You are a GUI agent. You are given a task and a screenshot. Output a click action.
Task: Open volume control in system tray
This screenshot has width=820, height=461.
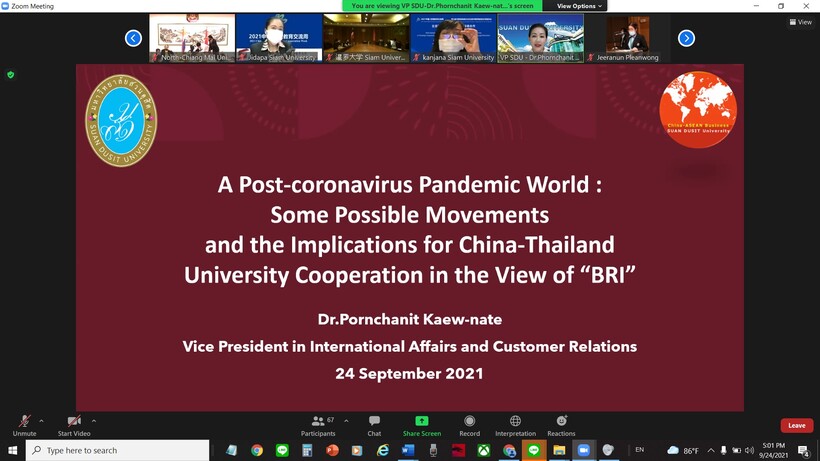749,450
